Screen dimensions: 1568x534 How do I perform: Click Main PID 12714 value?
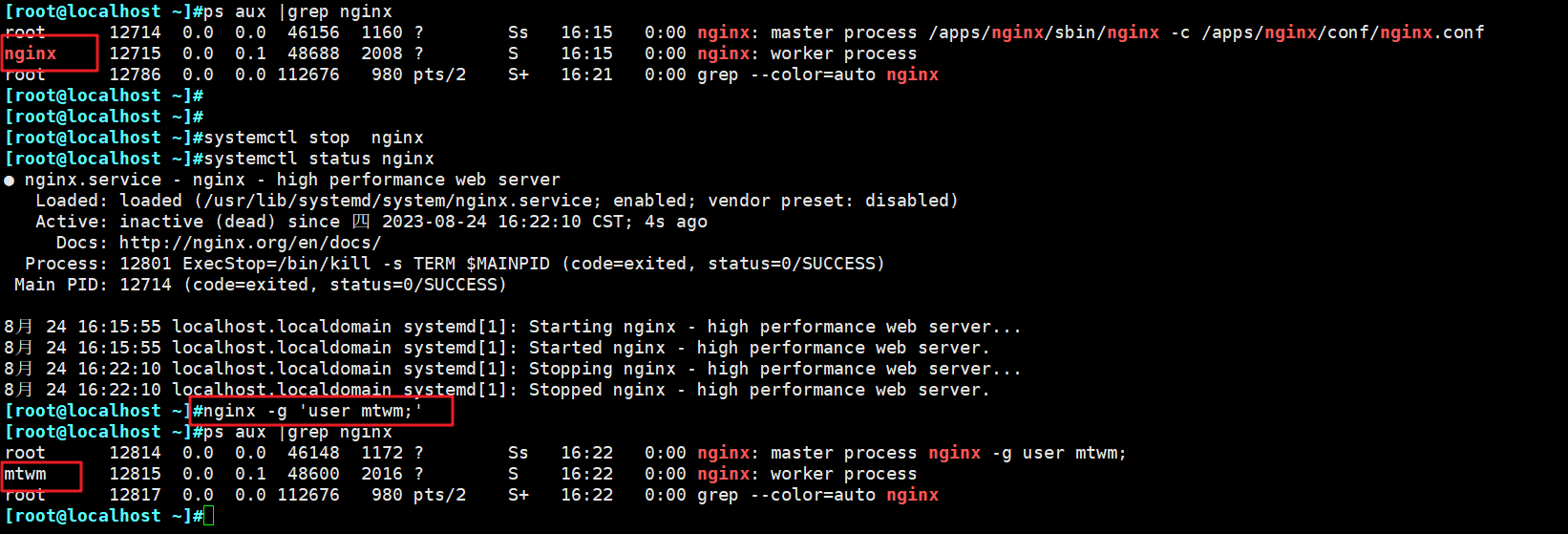click(145, 285)
